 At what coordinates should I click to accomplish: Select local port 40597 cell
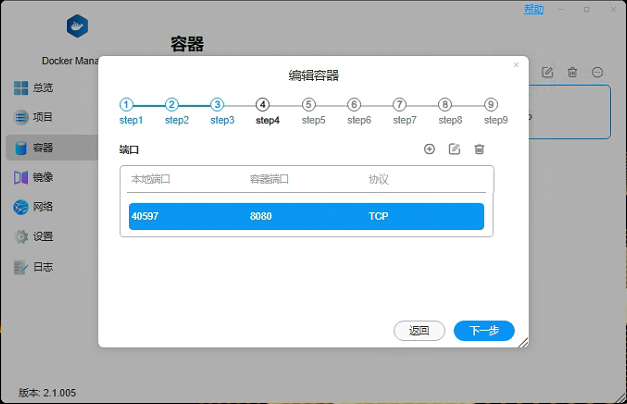point(145,216)
